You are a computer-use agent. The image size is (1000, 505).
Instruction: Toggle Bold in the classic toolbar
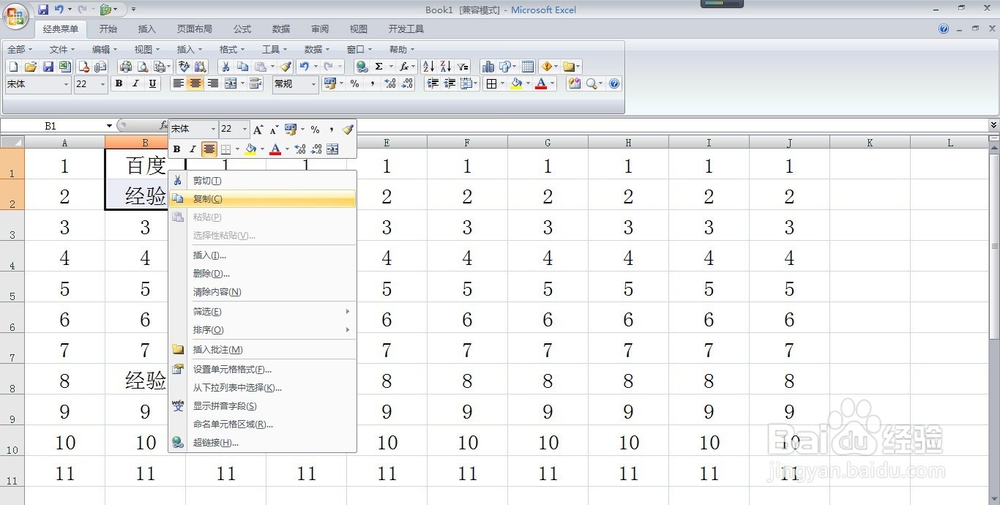(x=119, y=84)
